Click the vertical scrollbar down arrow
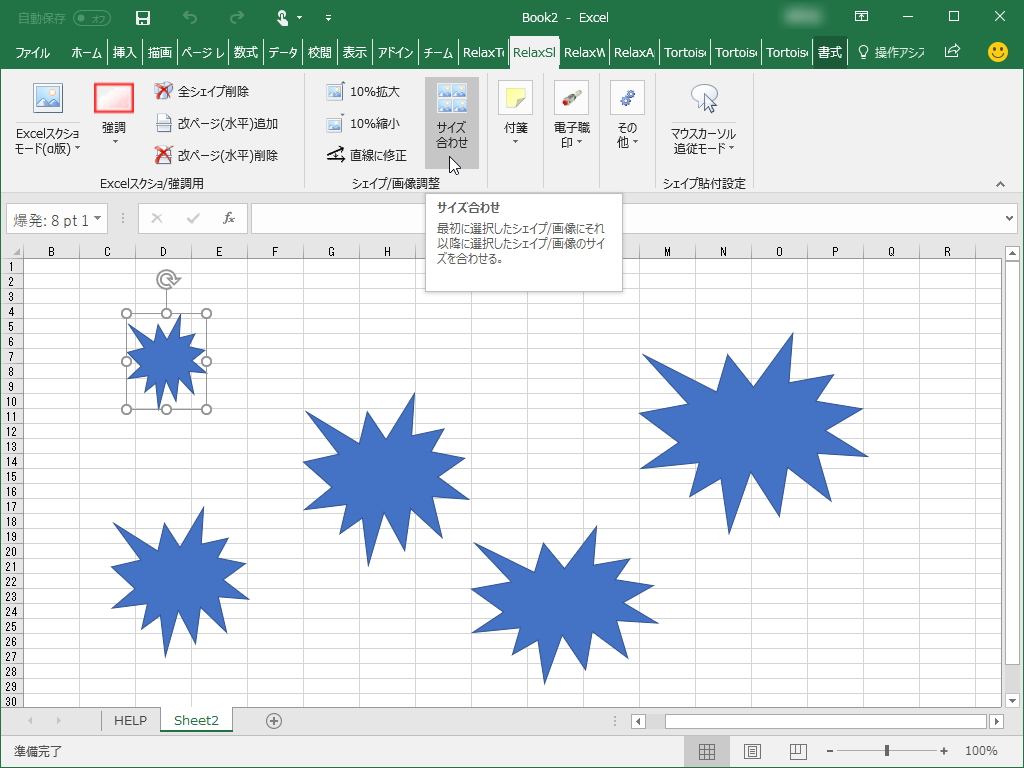The width and height of the screenshot is (1024, 768). point(1012,701)
